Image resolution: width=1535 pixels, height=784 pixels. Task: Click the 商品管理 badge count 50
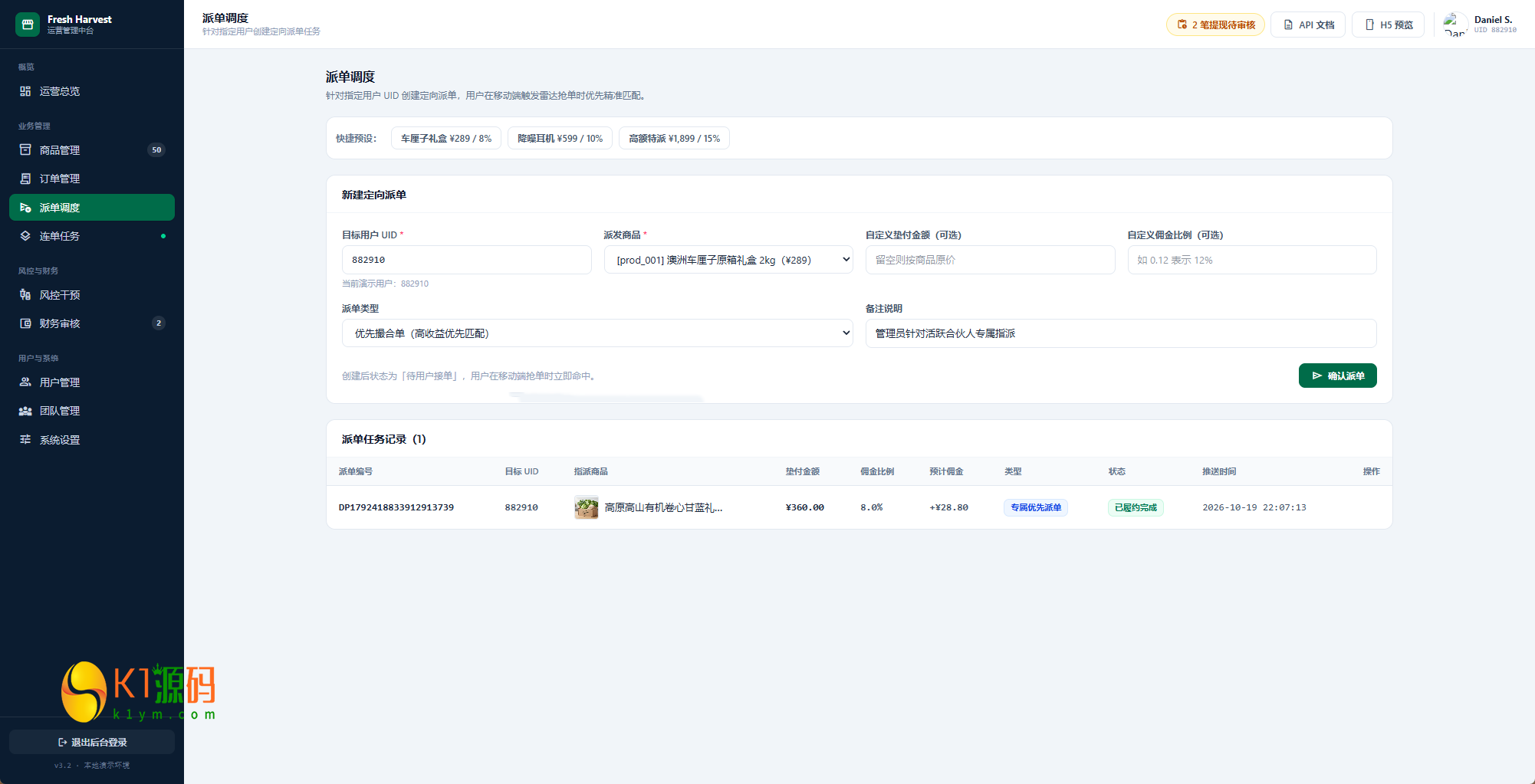156,150
